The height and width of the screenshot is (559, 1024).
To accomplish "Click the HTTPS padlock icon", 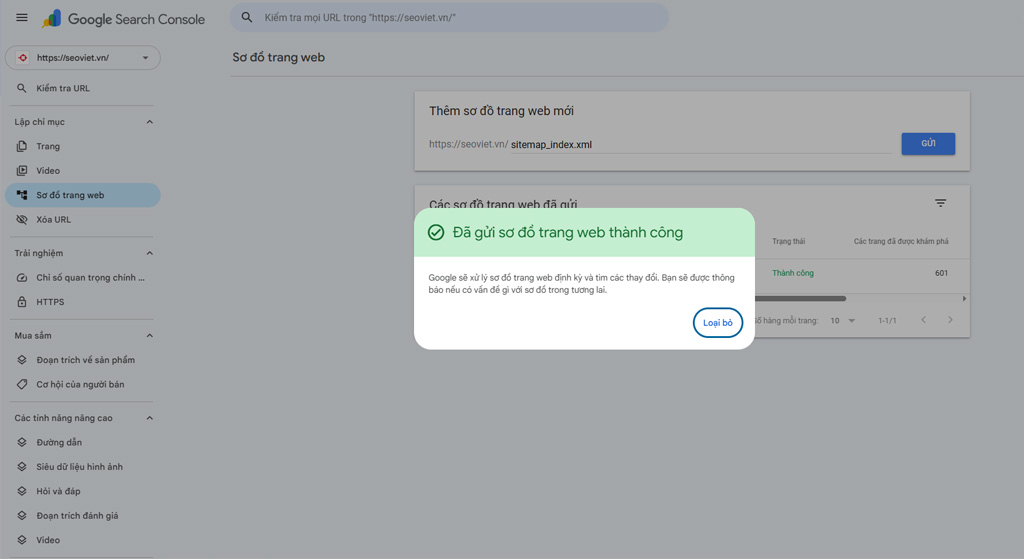I will (22, 302).
